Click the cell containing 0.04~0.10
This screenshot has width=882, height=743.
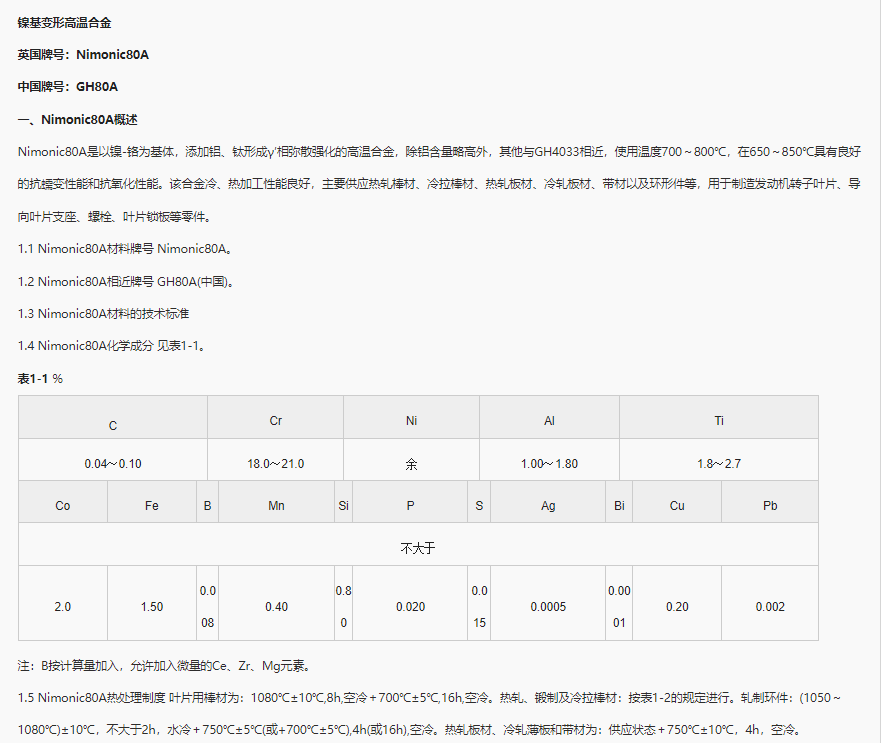pos(112,461)
